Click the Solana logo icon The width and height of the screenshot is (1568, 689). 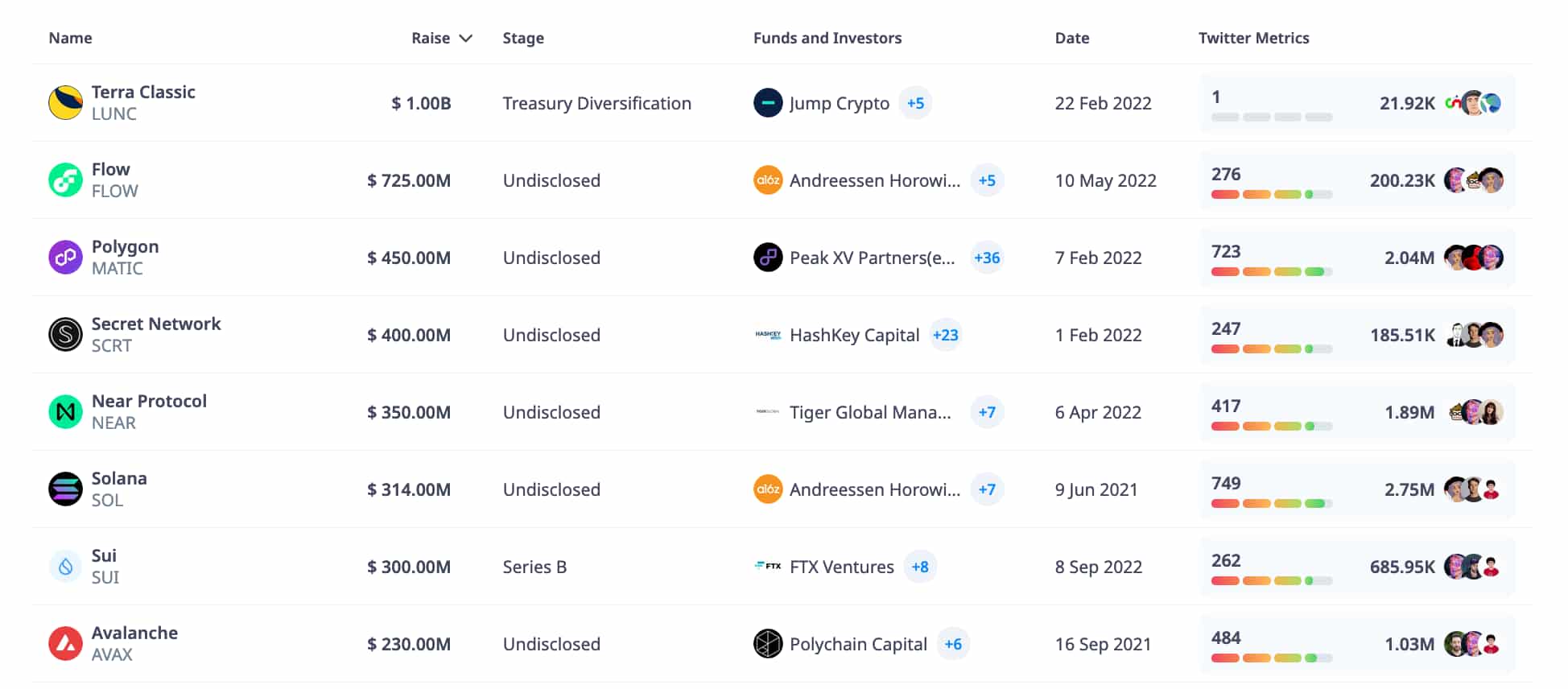65,489
